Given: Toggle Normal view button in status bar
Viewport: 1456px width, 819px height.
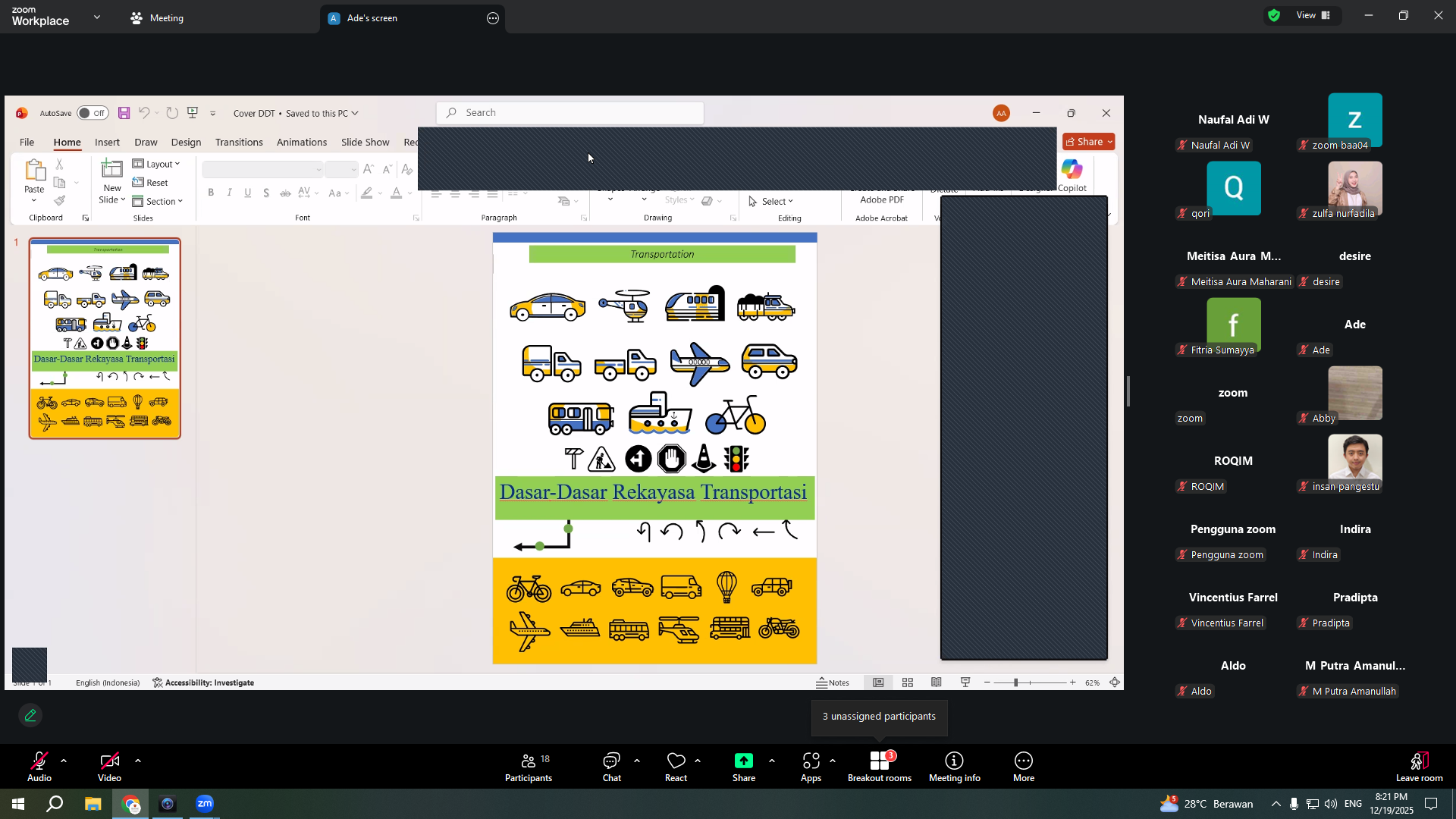Looking at the screenshot, I should tap(878, 682).
